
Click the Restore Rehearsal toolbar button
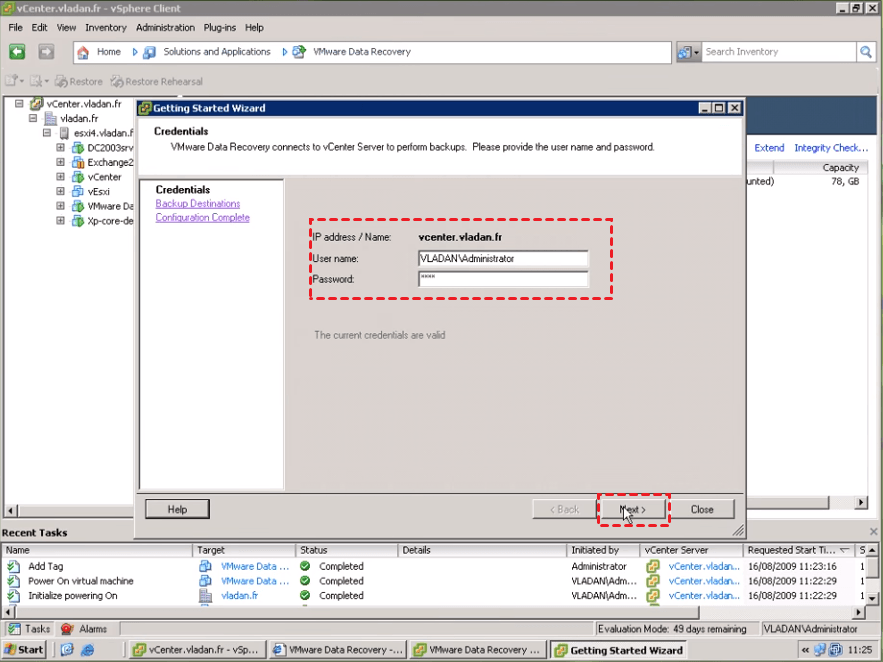point(157,82)
